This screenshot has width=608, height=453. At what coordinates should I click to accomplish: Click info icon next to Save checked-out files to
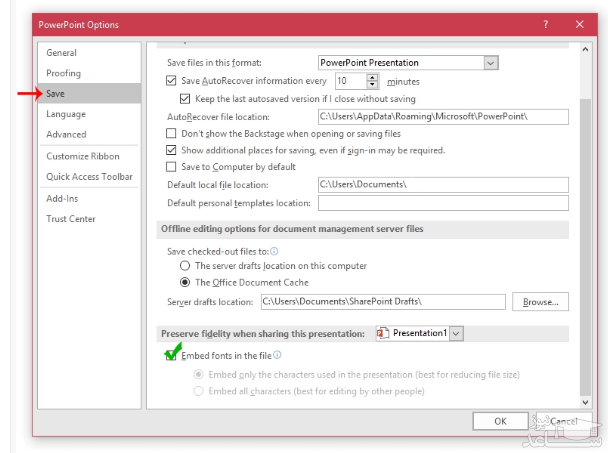point(274,251)
